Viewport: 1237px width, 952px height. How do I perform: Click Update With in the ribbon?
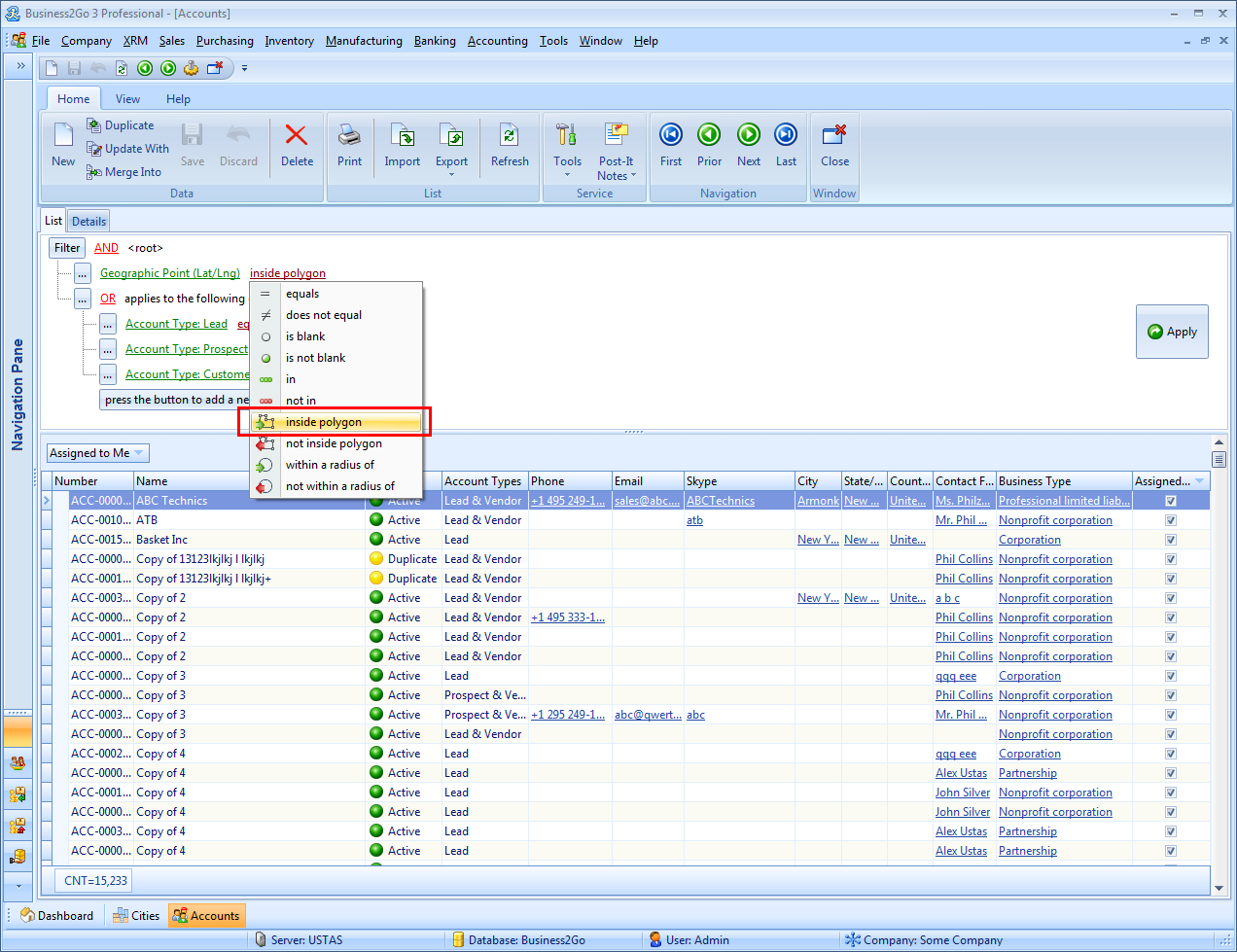[x=127, y=149]
